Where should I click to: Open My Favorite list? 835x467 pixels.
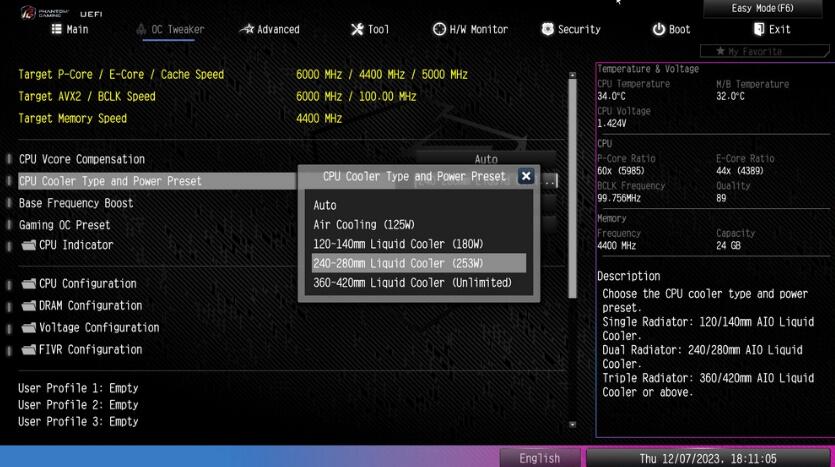point(765,51)
